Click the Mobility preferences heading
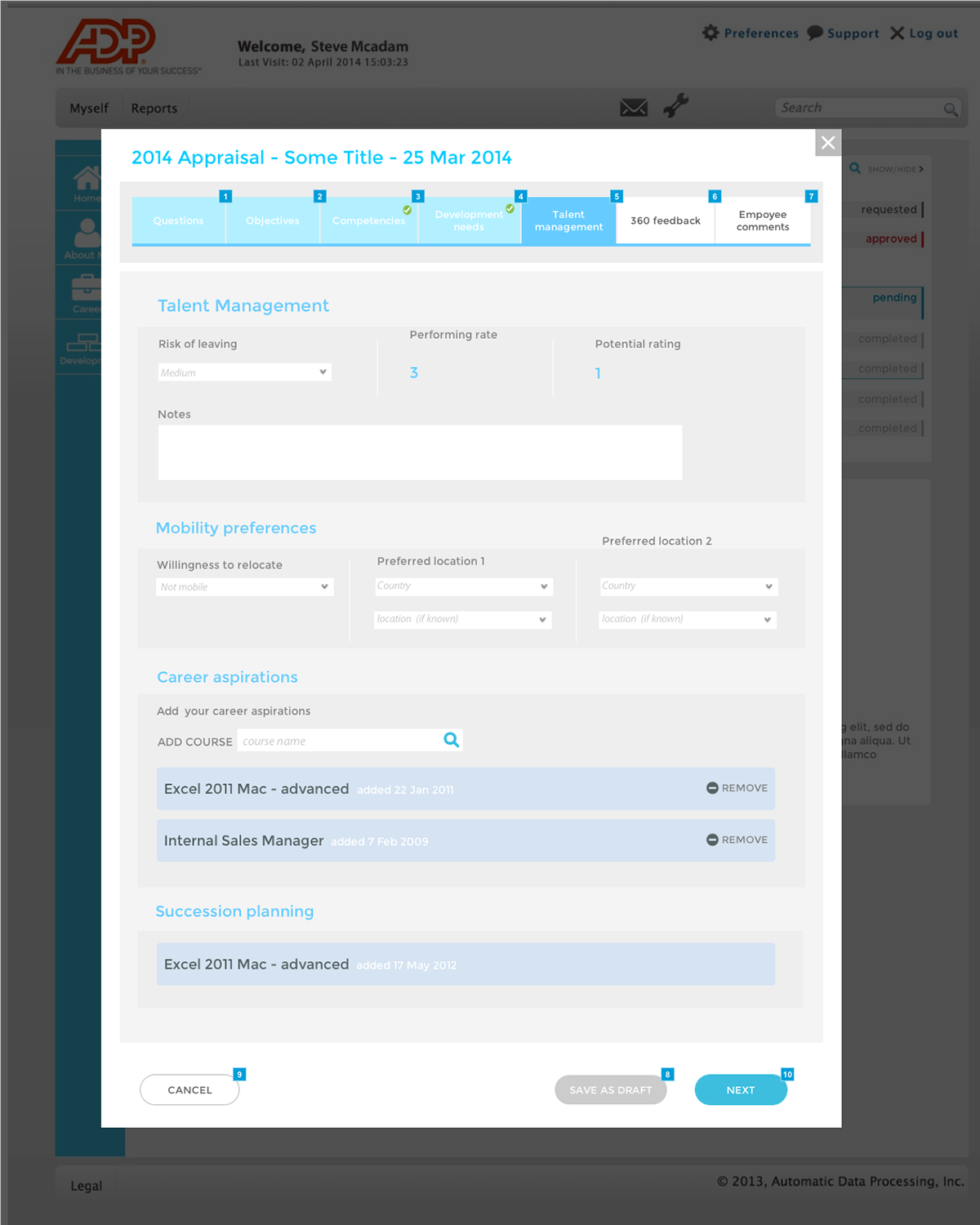This screenshot has width=980, height=1225. 236,528
